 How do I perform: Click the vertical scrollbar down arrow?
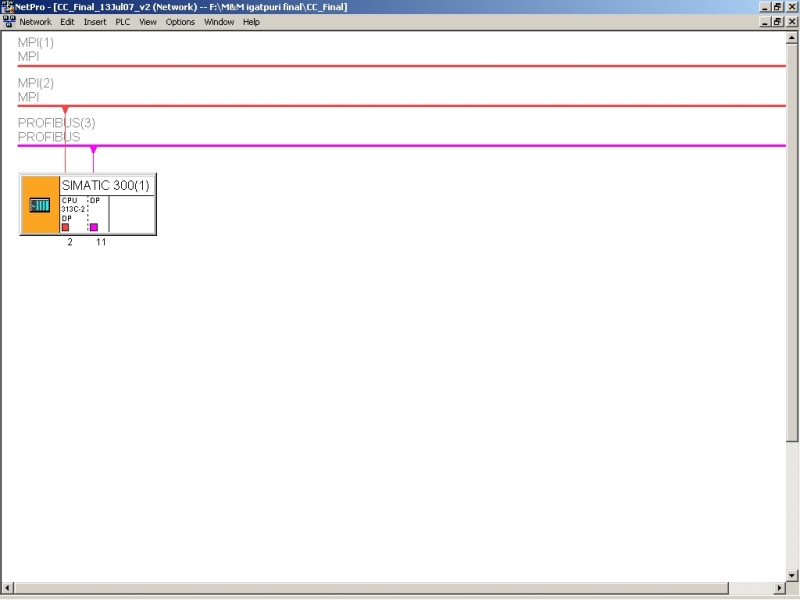click(793, 573)
